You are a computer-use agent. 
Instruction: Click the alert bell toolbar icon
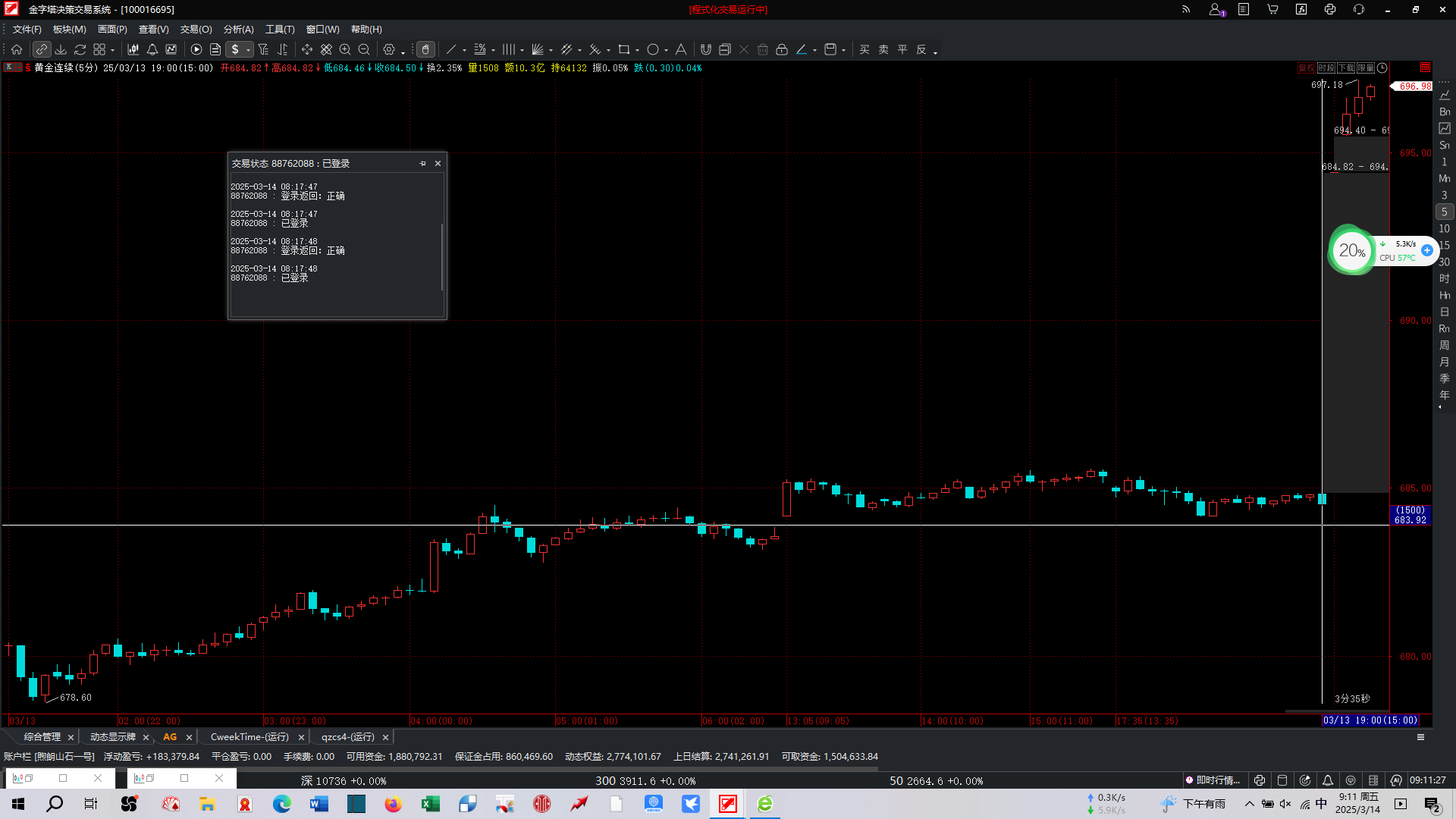(x=152, y=49)
